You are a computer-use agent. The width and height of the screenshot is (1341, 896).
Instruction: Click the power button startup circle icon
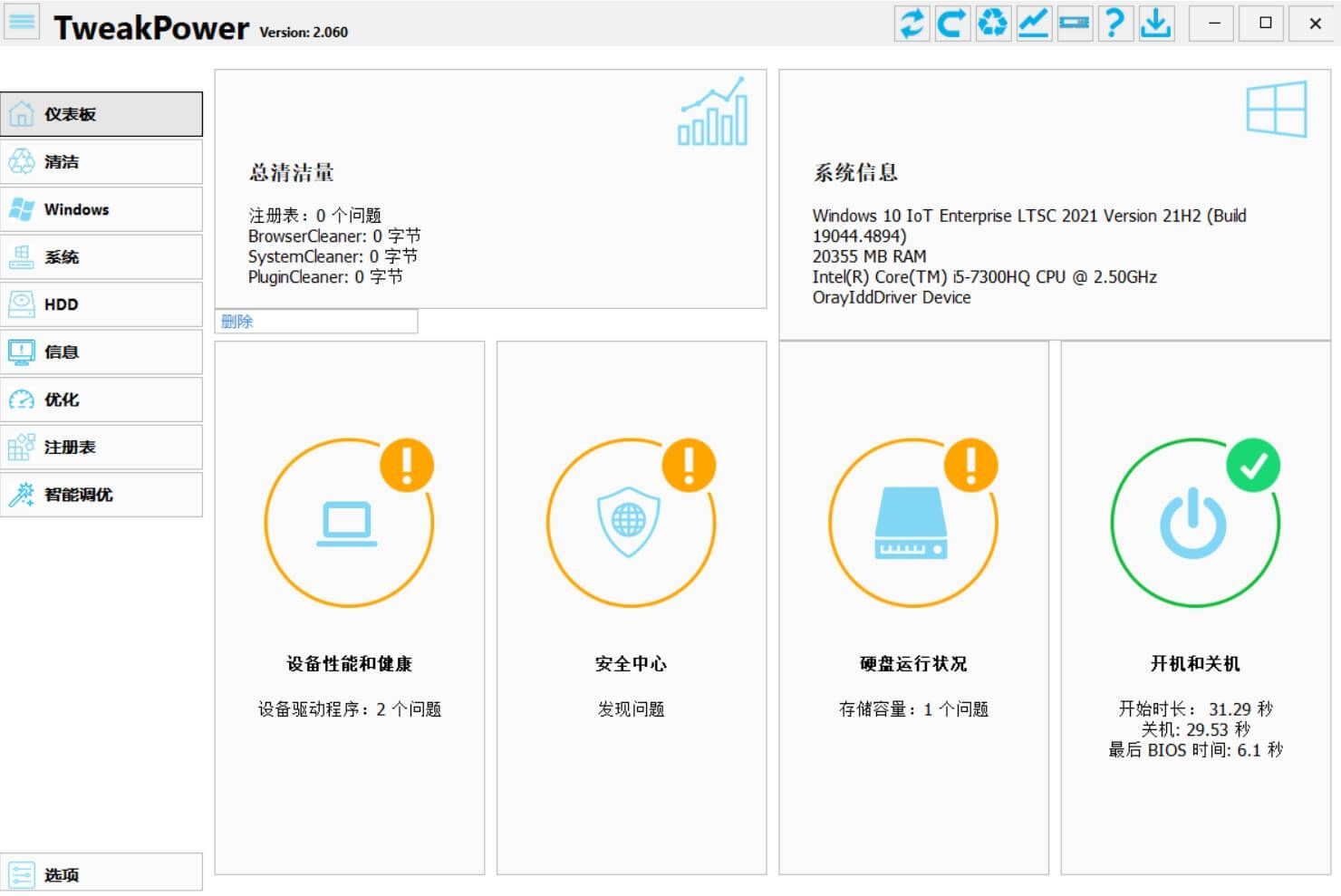1194,524
